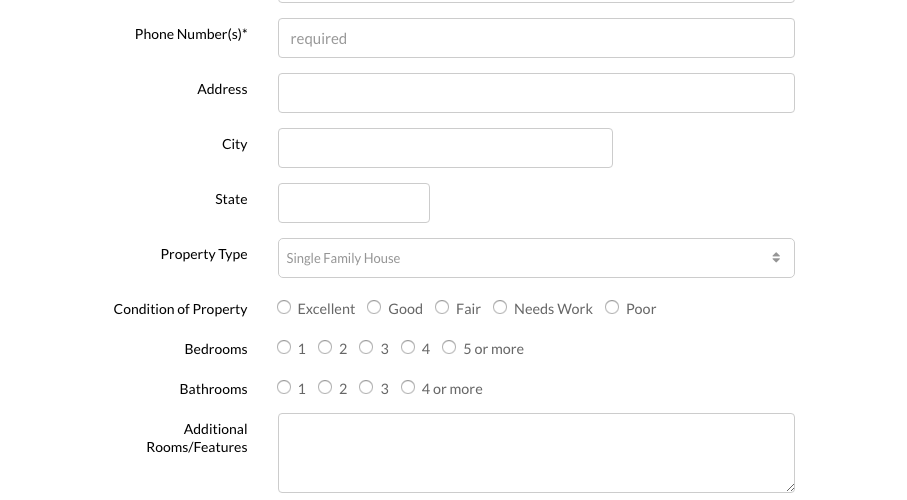Select 3 for Bedrooms
The height and width of the screenshot is (500, 907).
click(x=366, y=348)
